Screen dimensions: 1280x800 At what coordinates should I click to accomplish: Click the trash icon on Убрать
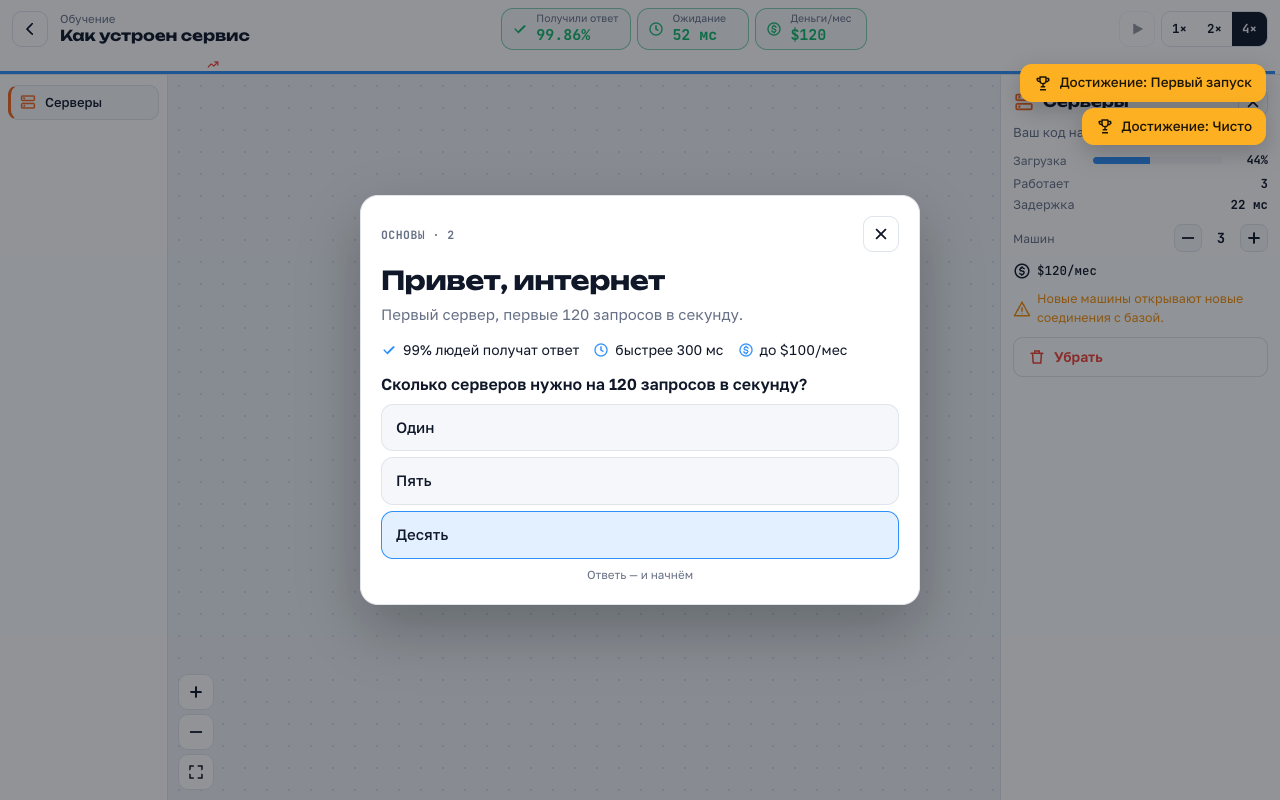1037,357
